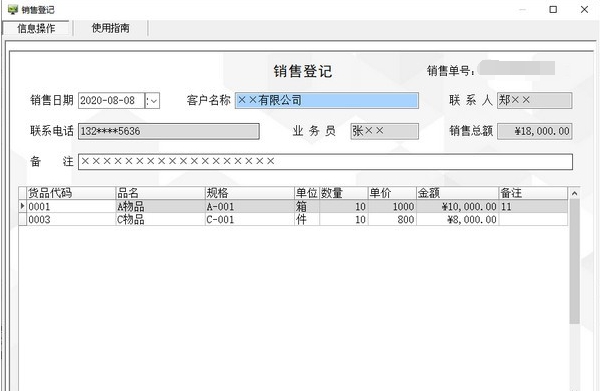Click the 单位 column header

click(307, 193)
